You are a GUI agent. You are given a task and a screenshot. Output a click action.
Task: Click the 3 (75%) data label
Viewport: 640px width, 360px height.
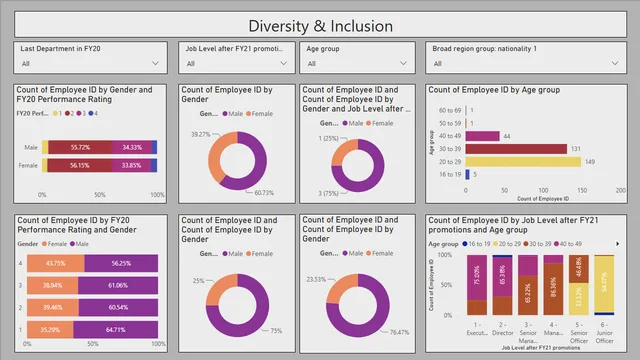[329, 193]
